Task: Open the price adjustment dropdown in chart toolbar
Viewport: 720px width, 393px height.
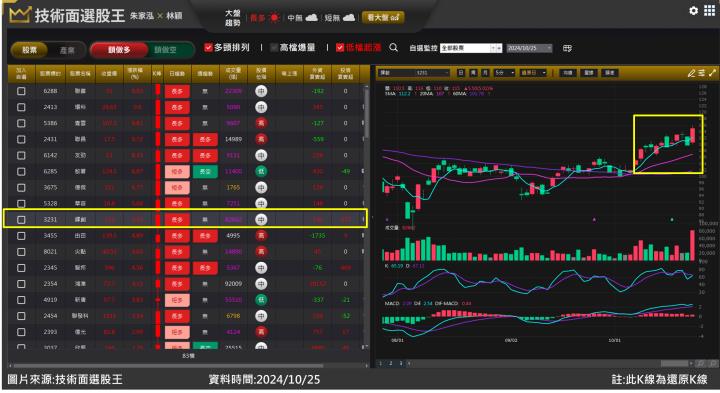Action: pyautogui.click(x=533, y=73)
